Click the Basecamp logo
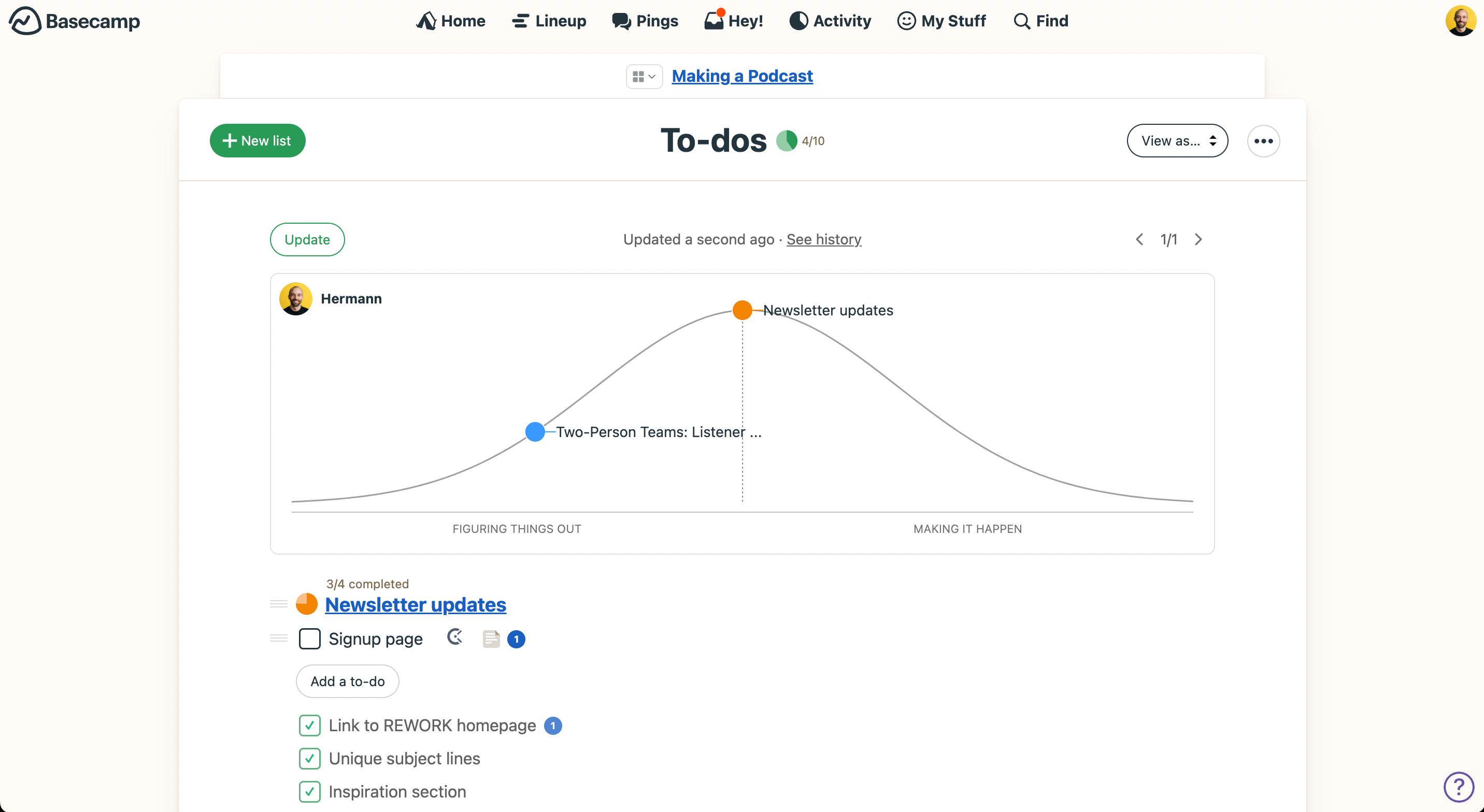Viewport: 1484px width, 812px height. [x=74, y=21]
